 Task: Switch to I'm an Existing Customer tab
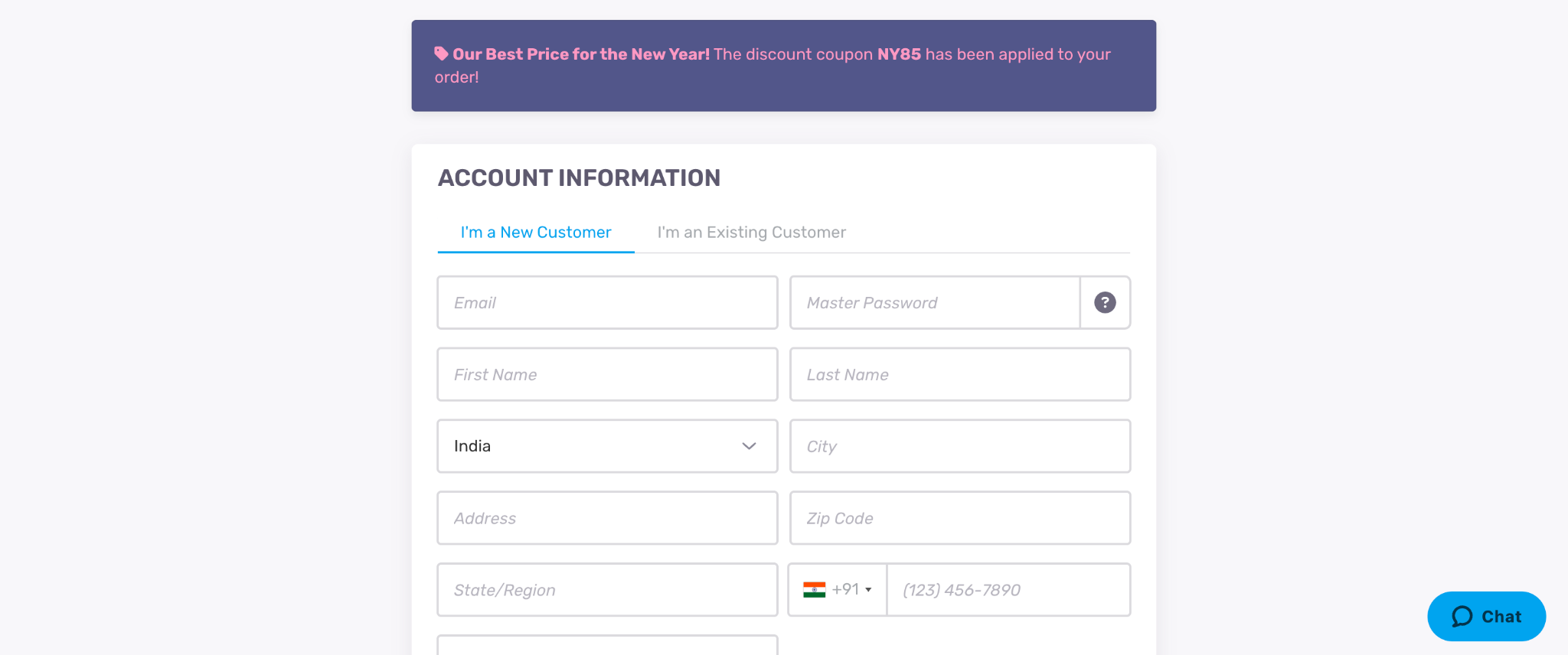point(750,232)
